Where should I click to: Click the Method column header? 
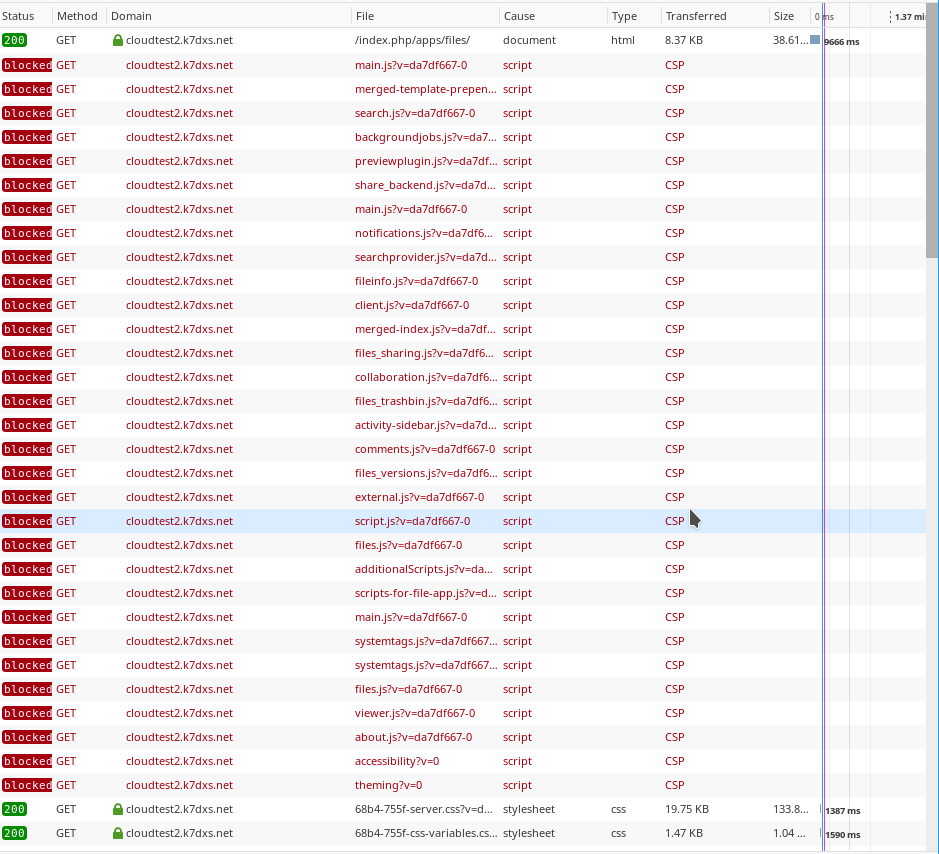76,15
